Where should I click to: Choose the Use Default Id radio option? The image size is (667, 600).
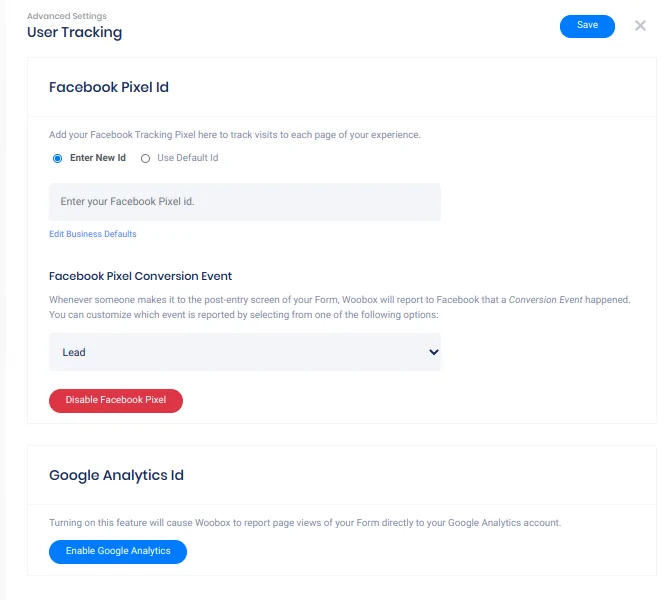[145, 158]
